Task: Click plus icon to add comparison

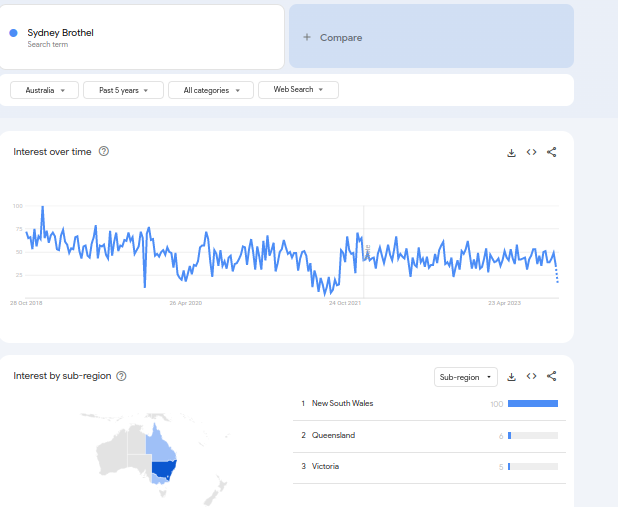Action: (307, 38)
